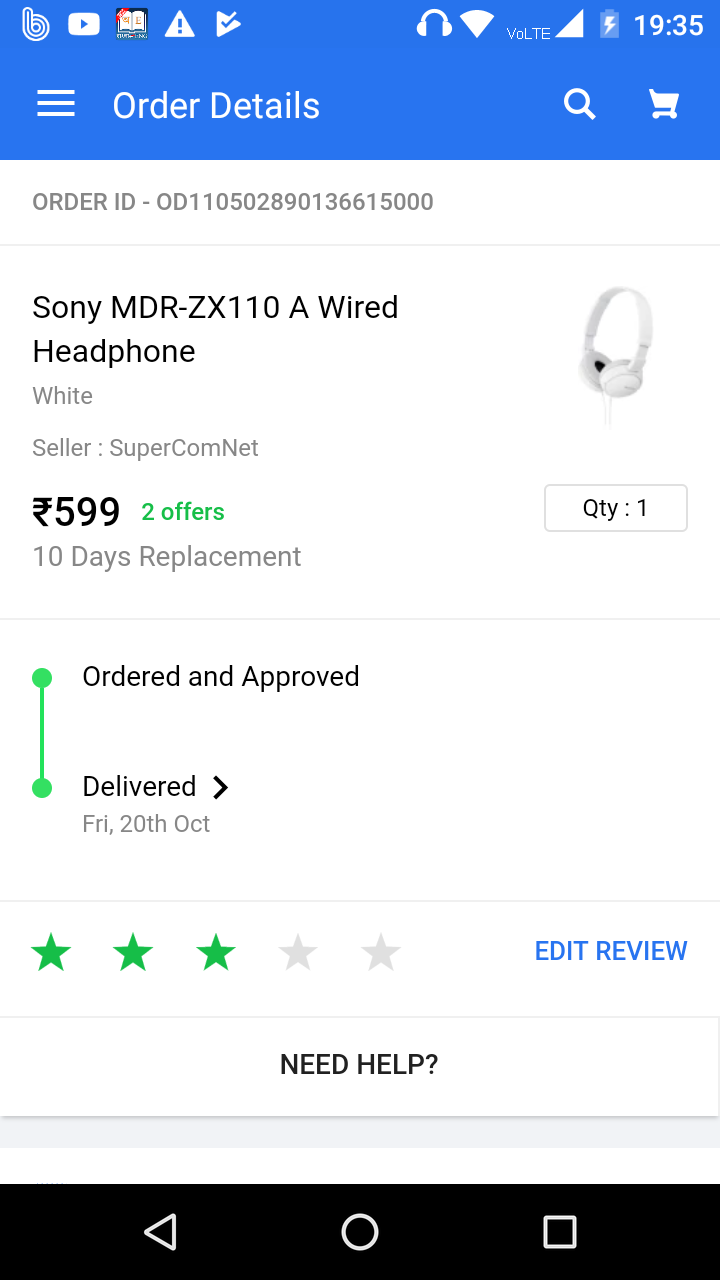This screenshot has width=720, height=1280.
Task: Set rating to five stars
Action: tap(381, 952)
